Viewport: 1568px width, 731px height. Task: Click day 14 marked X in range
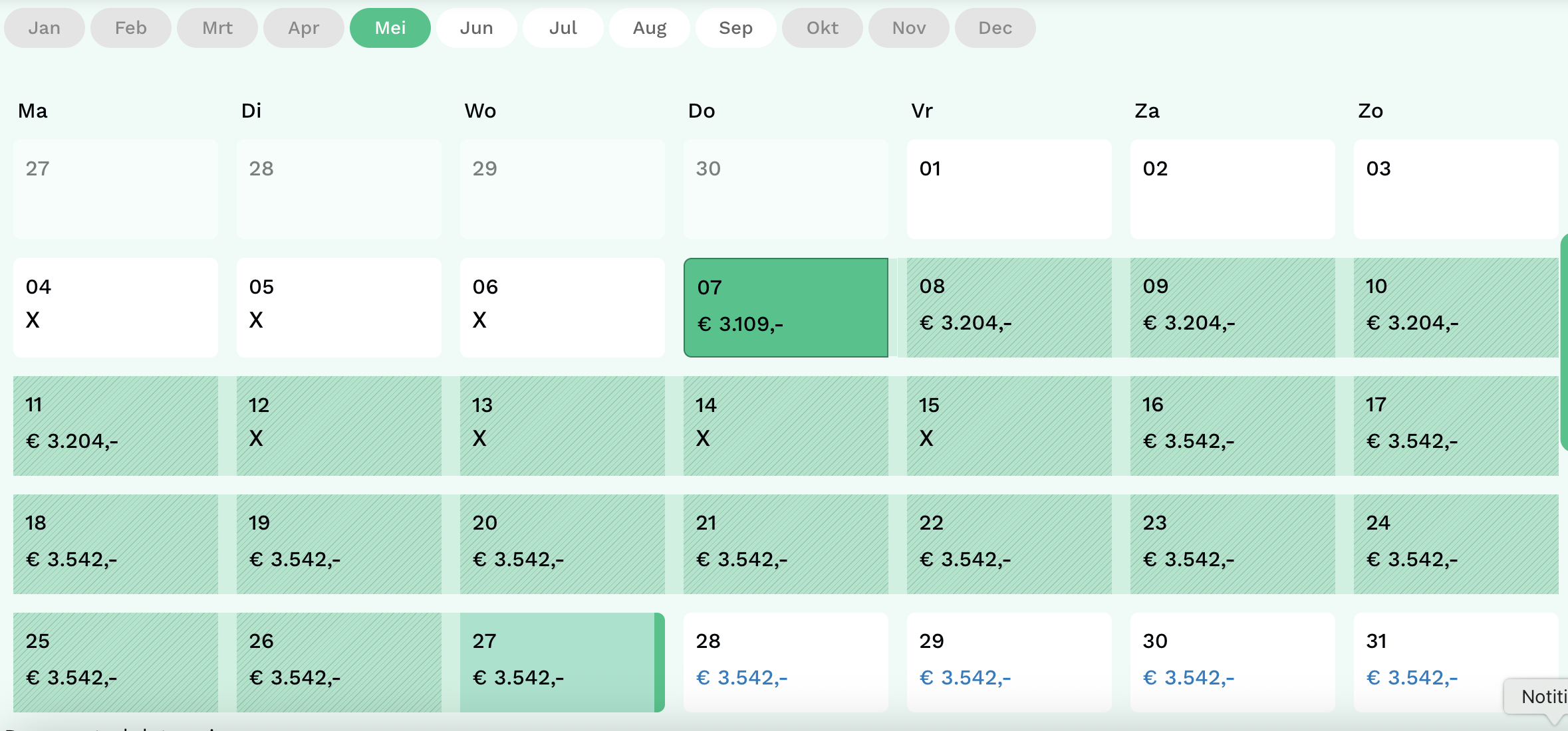785,425
